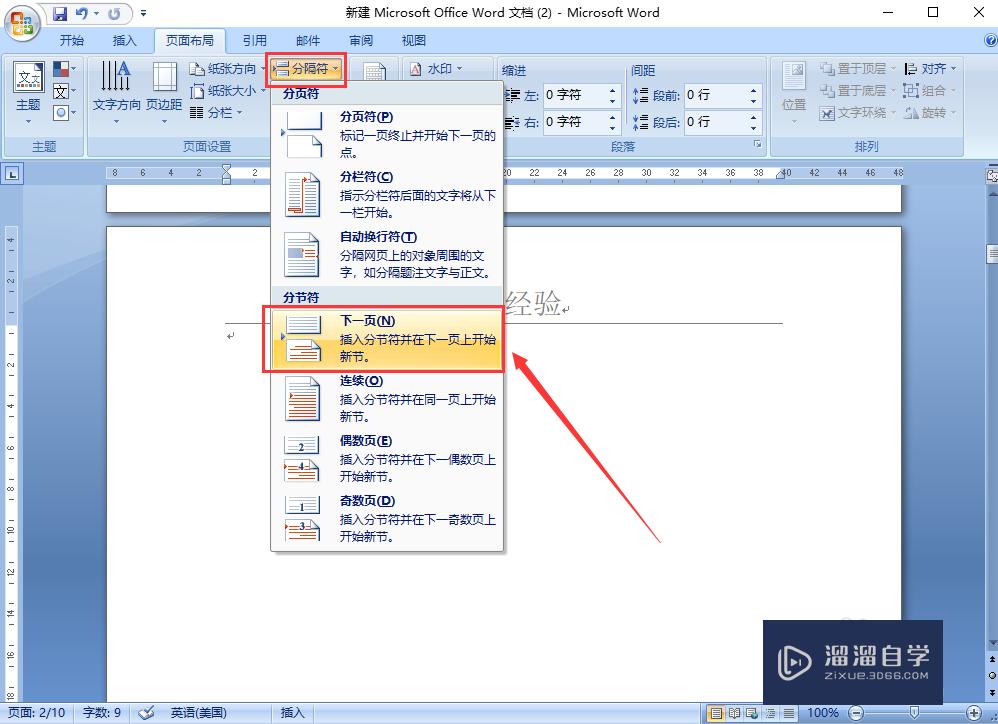Select Print Layout view icon in status bar

(x=716, y=712)
